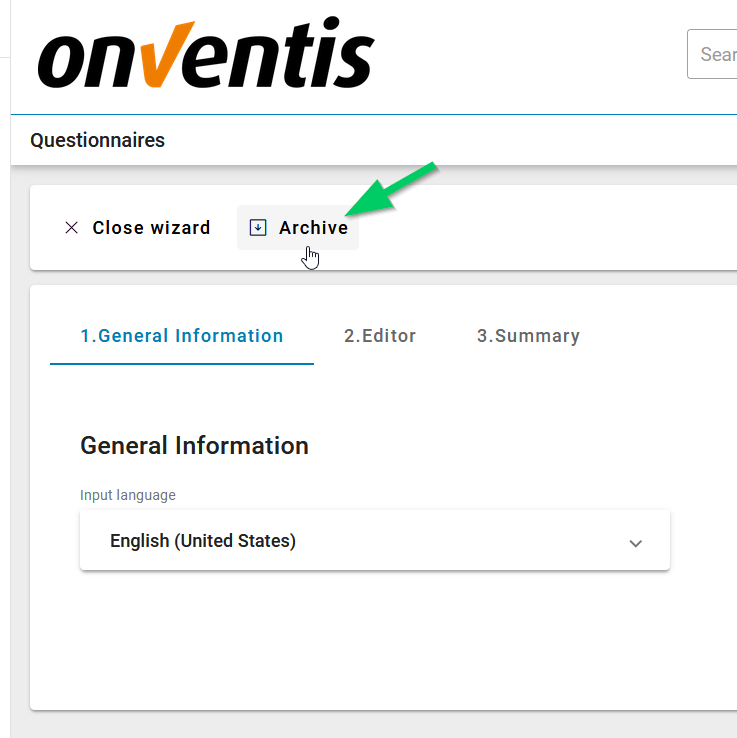Focus the Search input field
The image size is (737, 738).
(714, 54)
